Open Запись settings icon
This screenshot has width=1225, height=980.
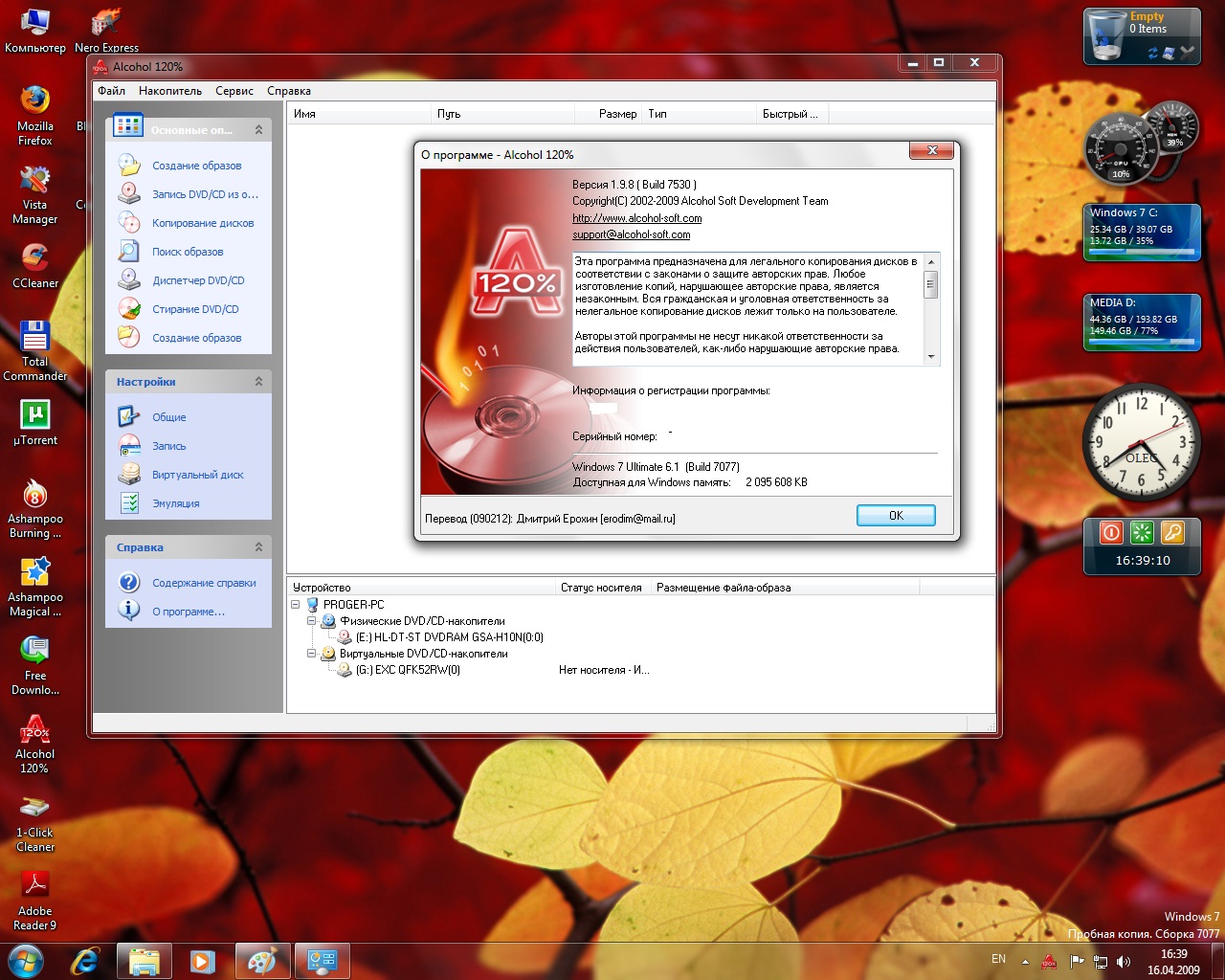[x=129, y=445]
